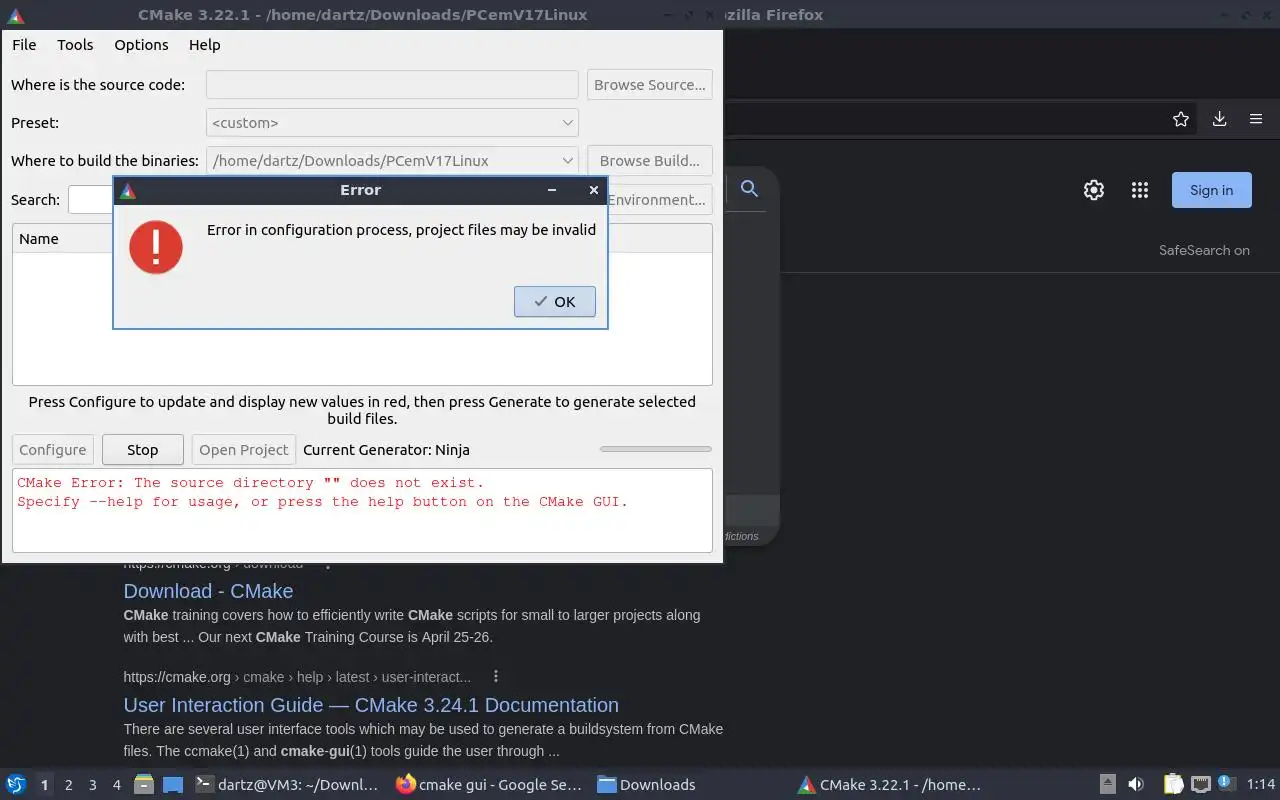Switch to the Firefox cmake gui taskbar entry
The width and height of the screenshot is (1280, 800).
coord(488,785)
